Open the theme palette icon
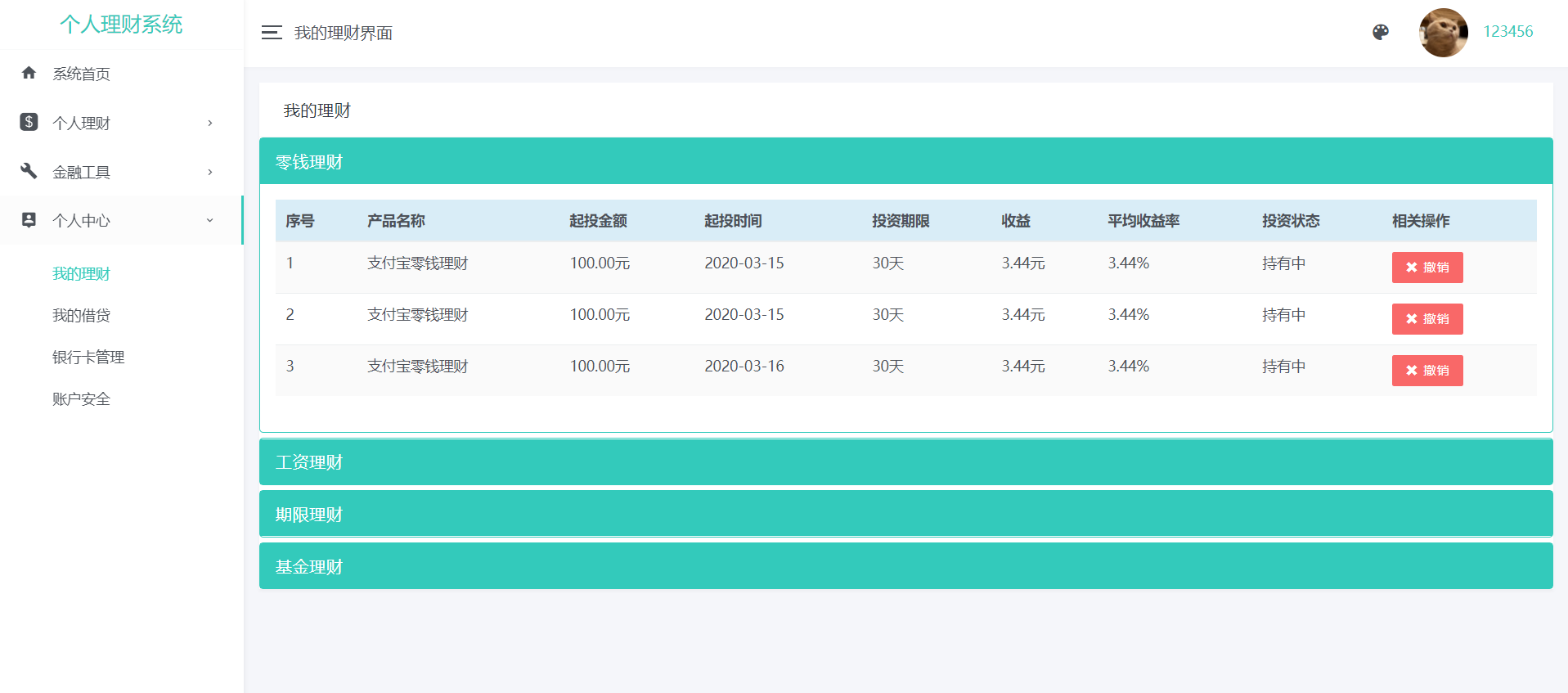Image resolution: width=1568 pixels, height=693 pixels. tap(1381, 32)
